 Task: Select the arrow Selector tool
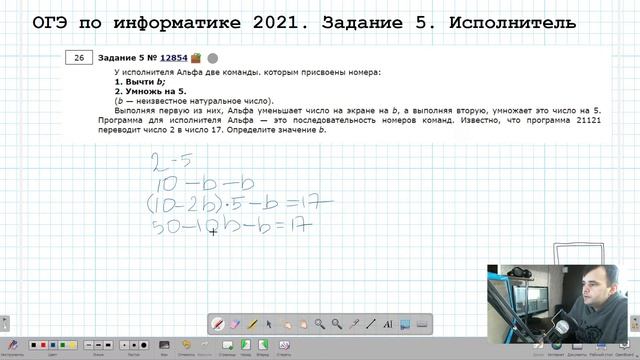269,324
